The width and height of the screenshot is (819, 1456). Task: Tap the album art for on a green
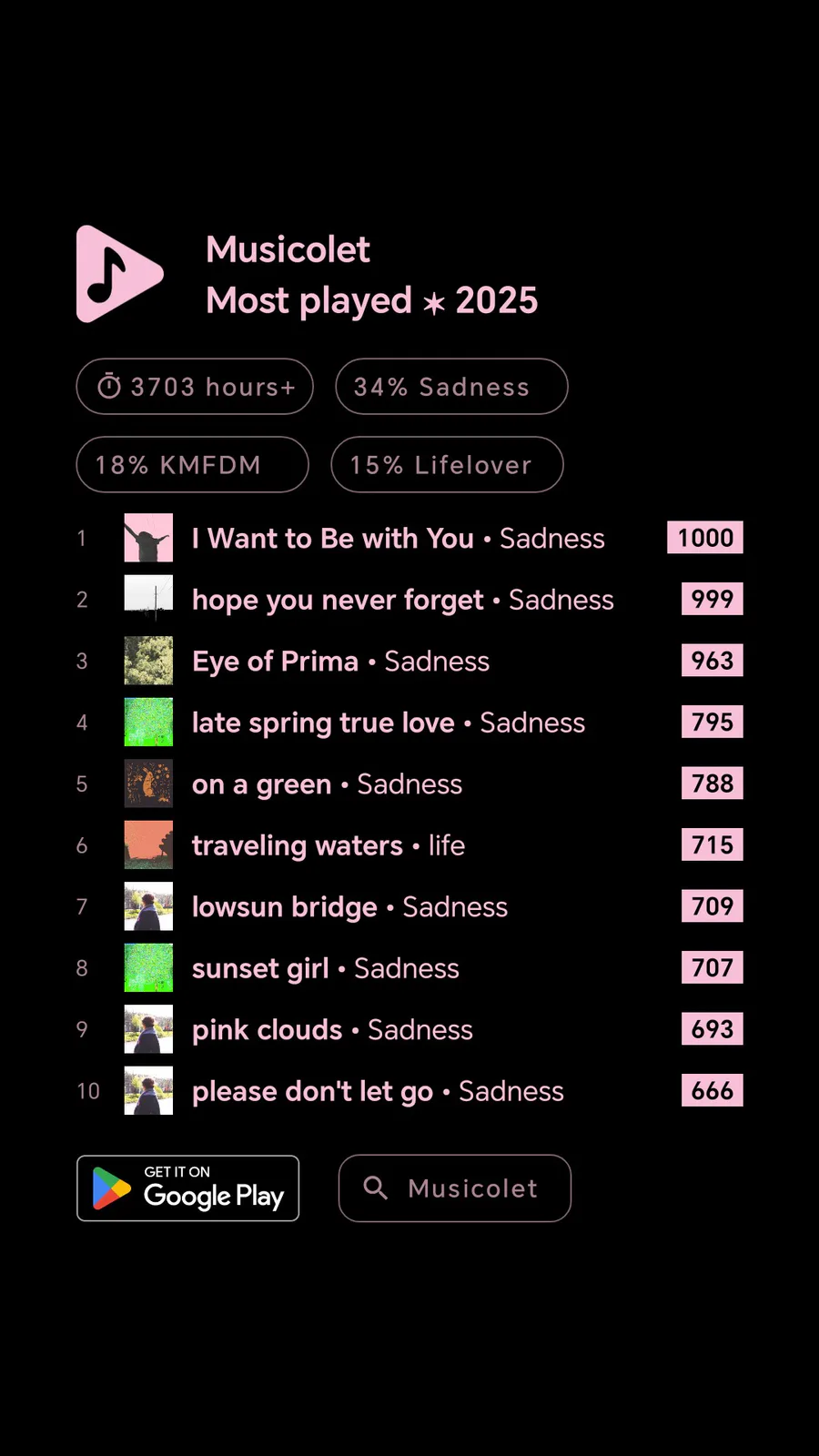point(148,784)
